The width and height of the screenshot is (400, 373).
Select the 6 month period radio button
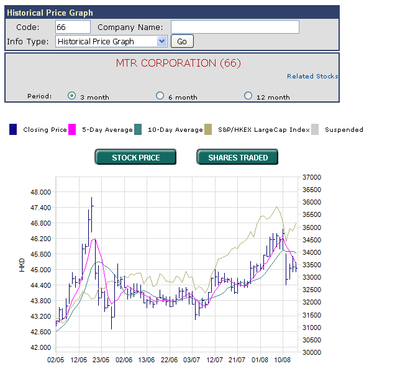(160, 96)
